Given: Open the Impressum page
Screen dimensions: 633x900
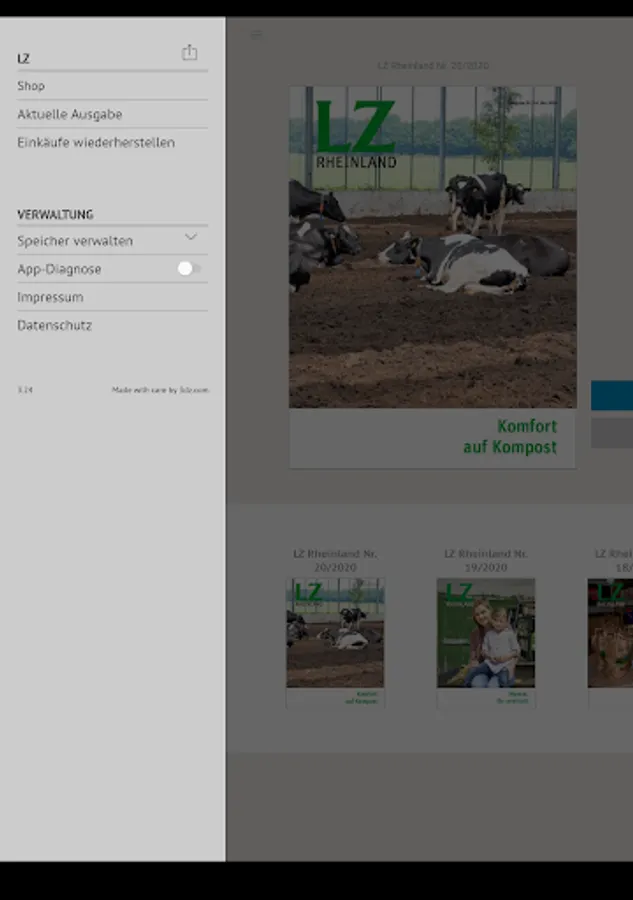Looking at the screenshot, I should [112, 297].
